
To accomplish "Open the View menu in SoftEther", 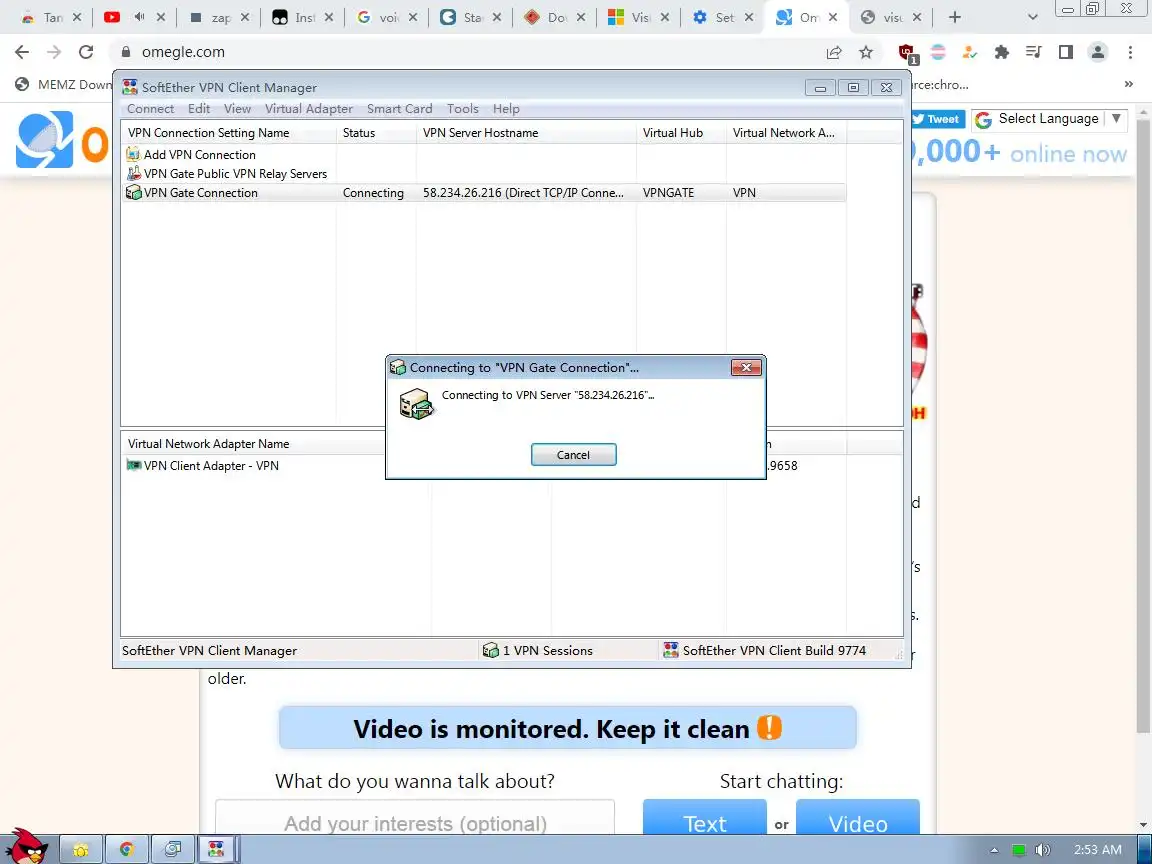I will pos(237,109).
